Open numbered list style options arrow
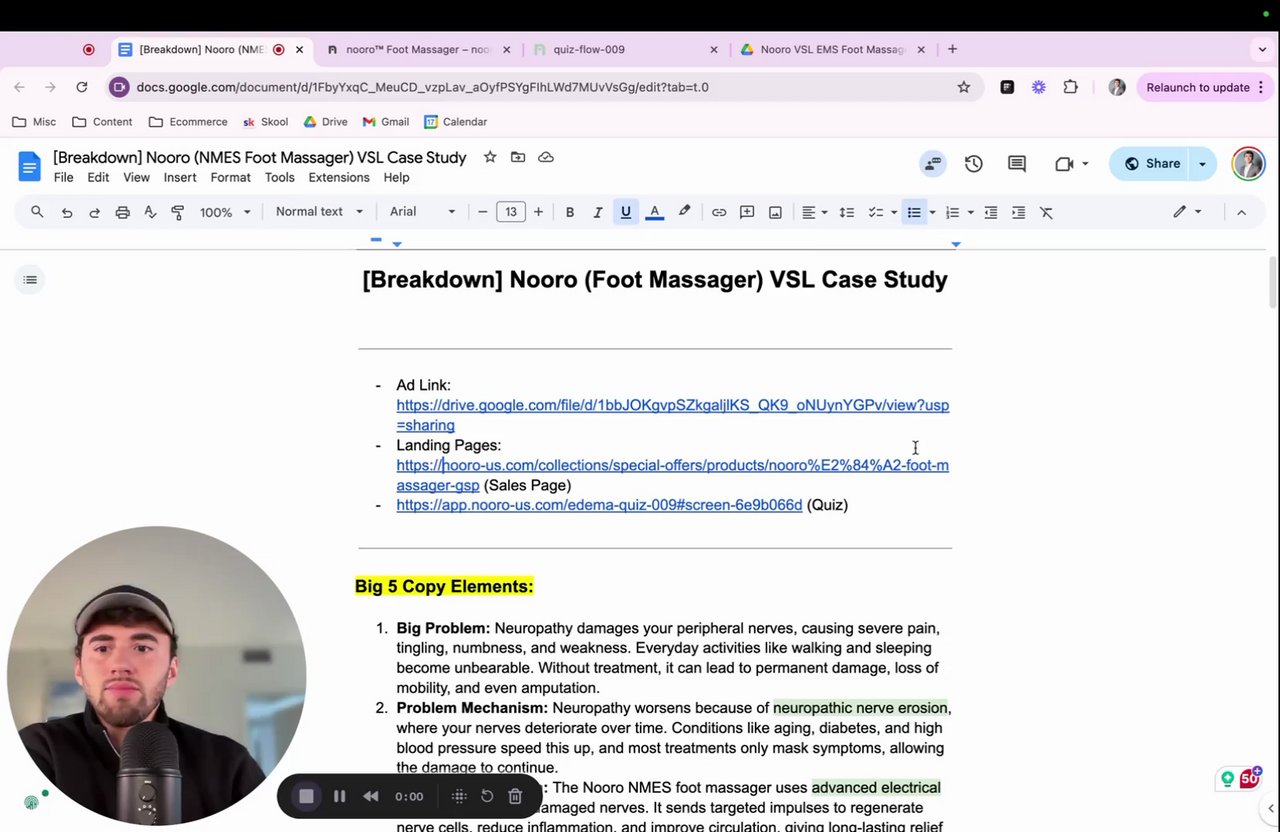The width and height of the screenshot is (1280, 832). tap(970, 212)
